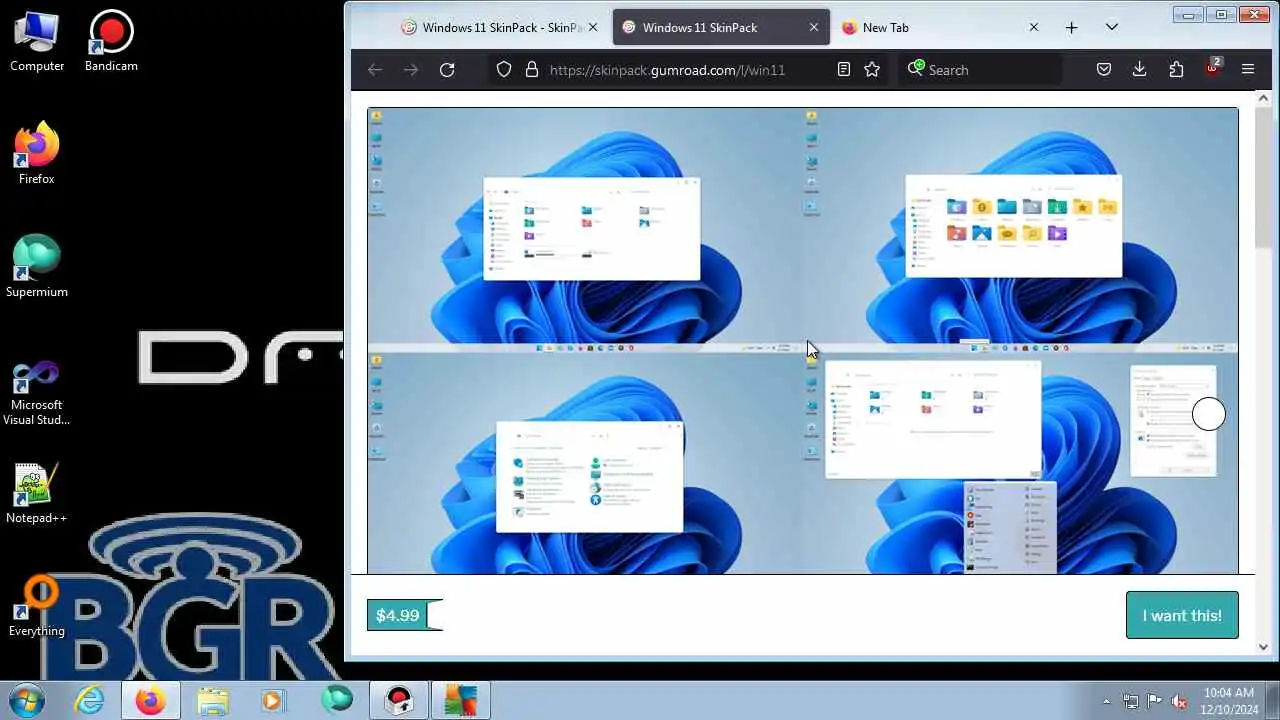Maximize the Firefox window

pos(1221,14)
